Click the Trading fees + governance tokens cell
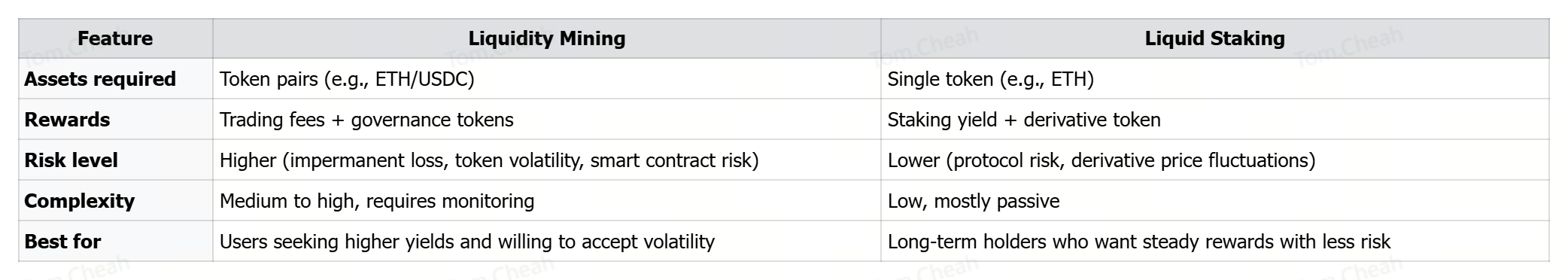 tap(547, 120)
